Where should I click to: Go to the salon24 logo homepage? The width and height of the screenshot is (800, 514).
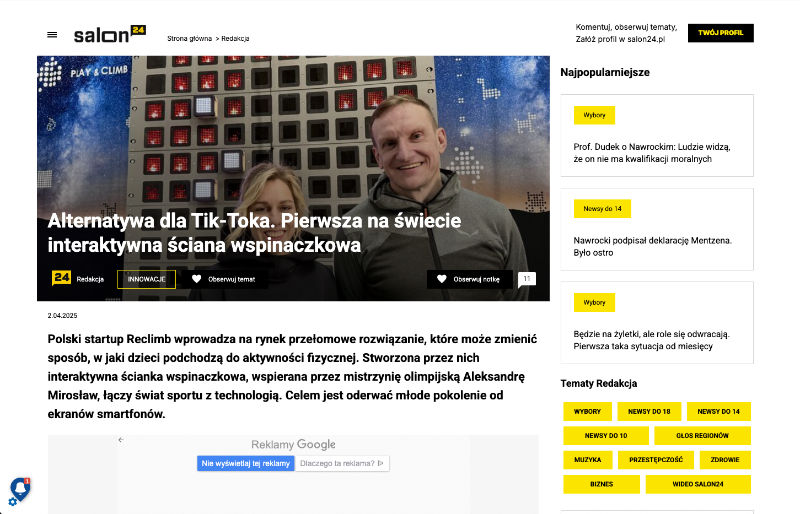pos(110,34)
